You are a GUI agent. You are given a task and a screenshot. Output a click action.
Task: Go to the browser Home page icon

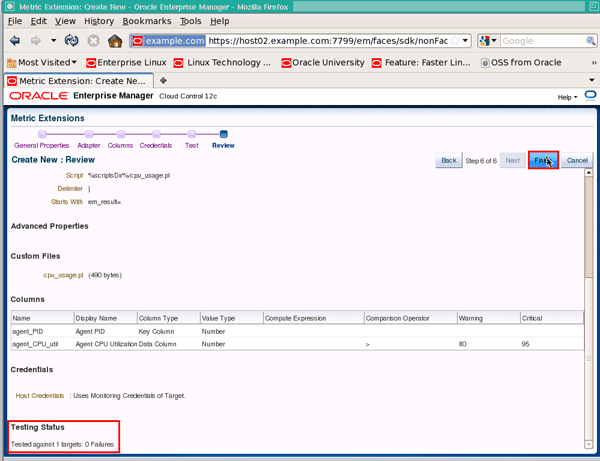pos(115,41)
